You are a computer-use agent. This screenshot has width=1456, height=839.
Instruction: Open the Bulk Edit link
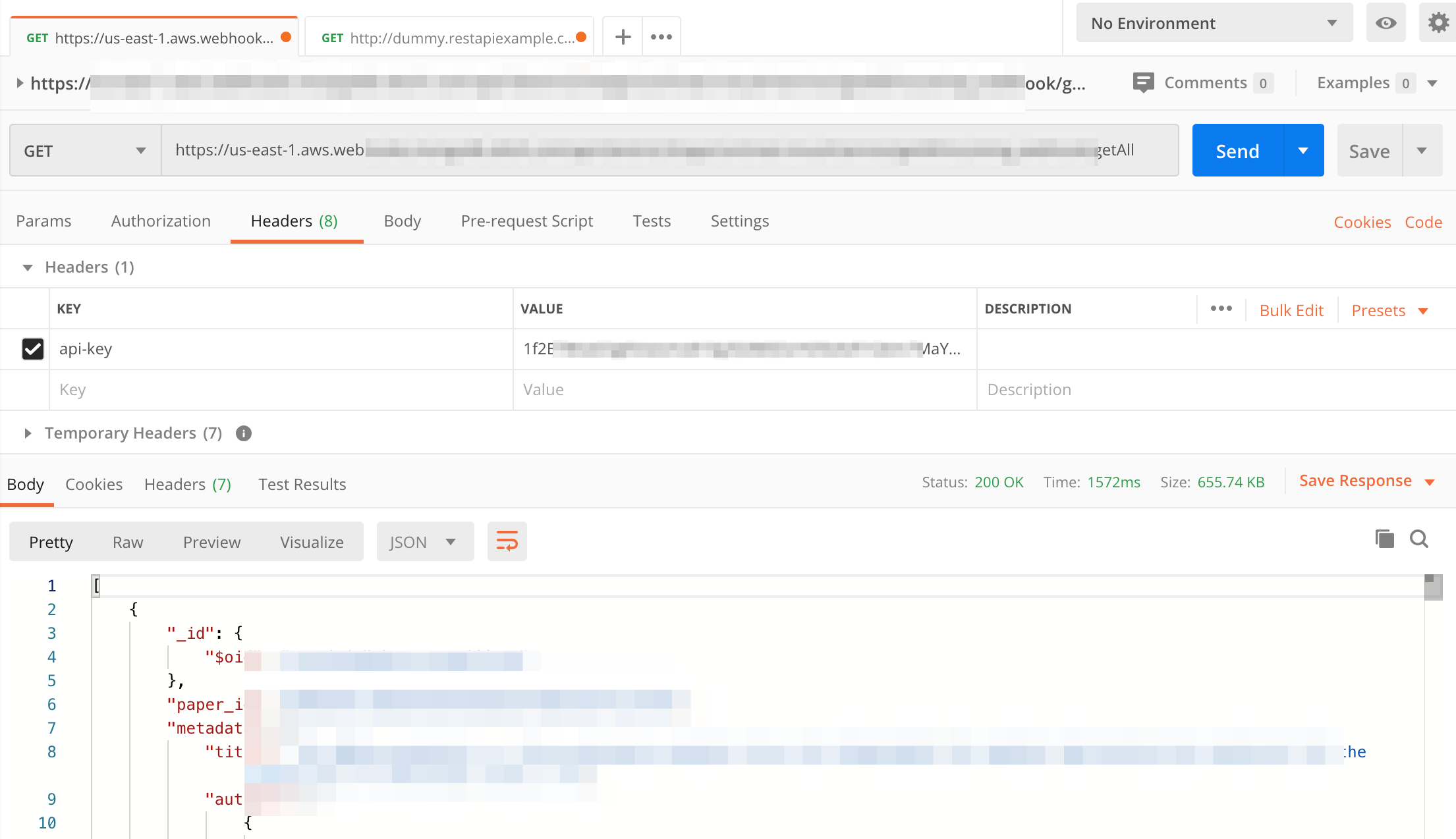pyautogui.click(x=1291, y=310)
